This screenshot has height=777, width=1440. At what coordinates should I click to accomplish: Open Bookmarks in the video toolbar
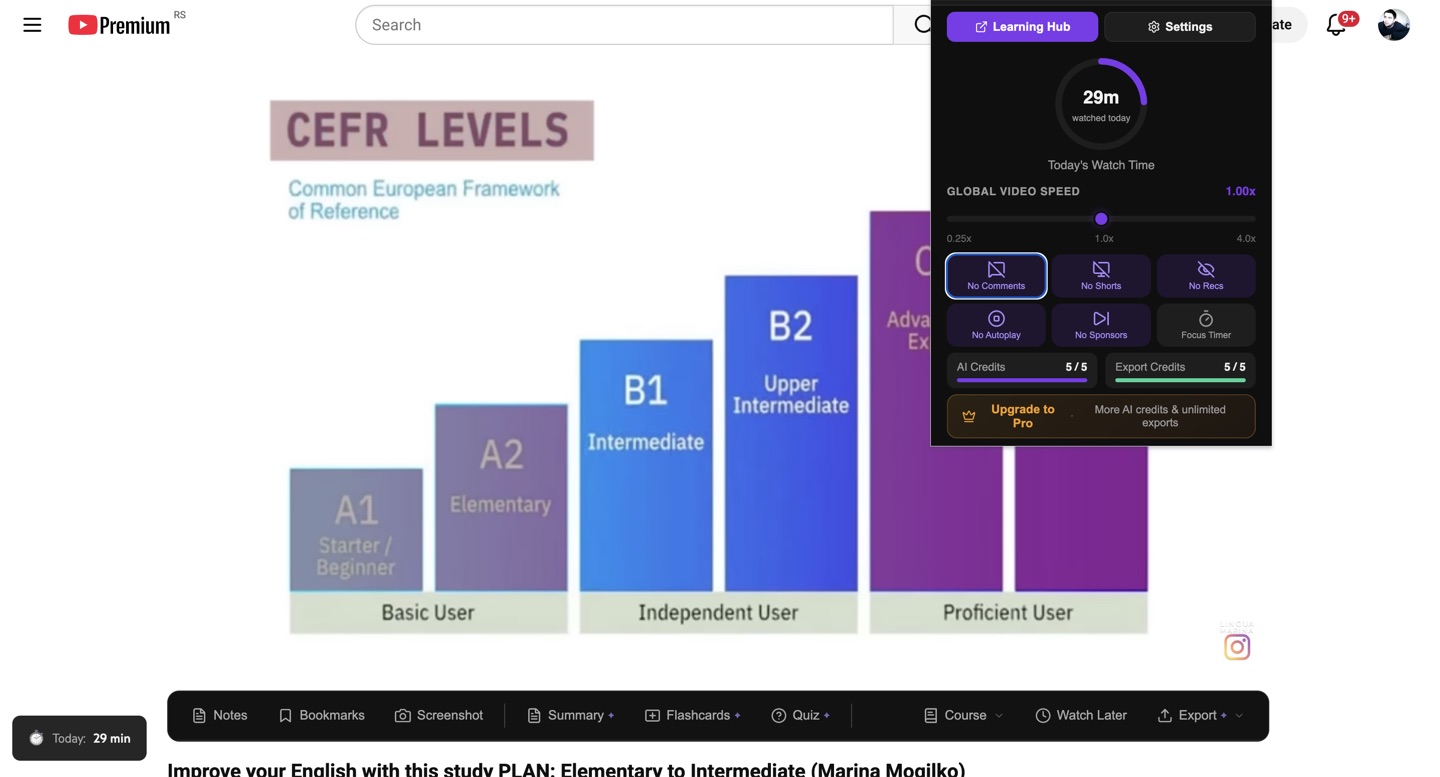point(321,716)
